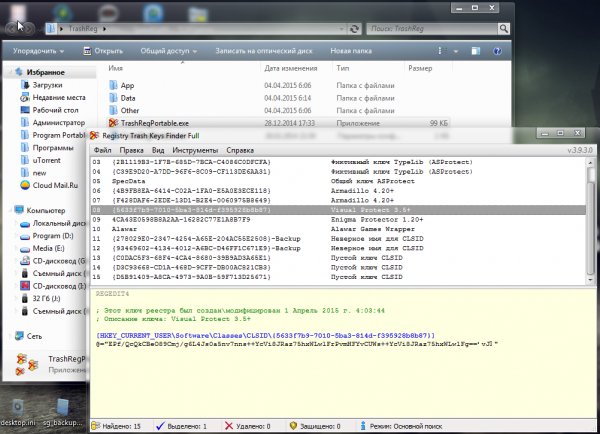Image resolution: width=600 pixels, height=434 pixels.
Task: Click the Forward navigation arrow in Explorer
Action: click(29, 28)
